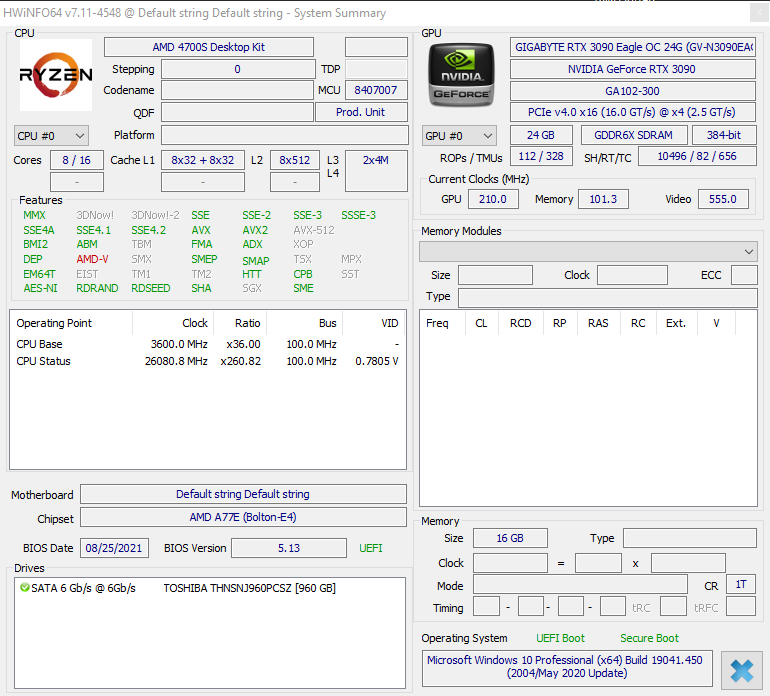This screenshot has width=770, height=696.
Task: Click the UEFI Boot status label
Action: pyautogui.click(x=560, y=638)
